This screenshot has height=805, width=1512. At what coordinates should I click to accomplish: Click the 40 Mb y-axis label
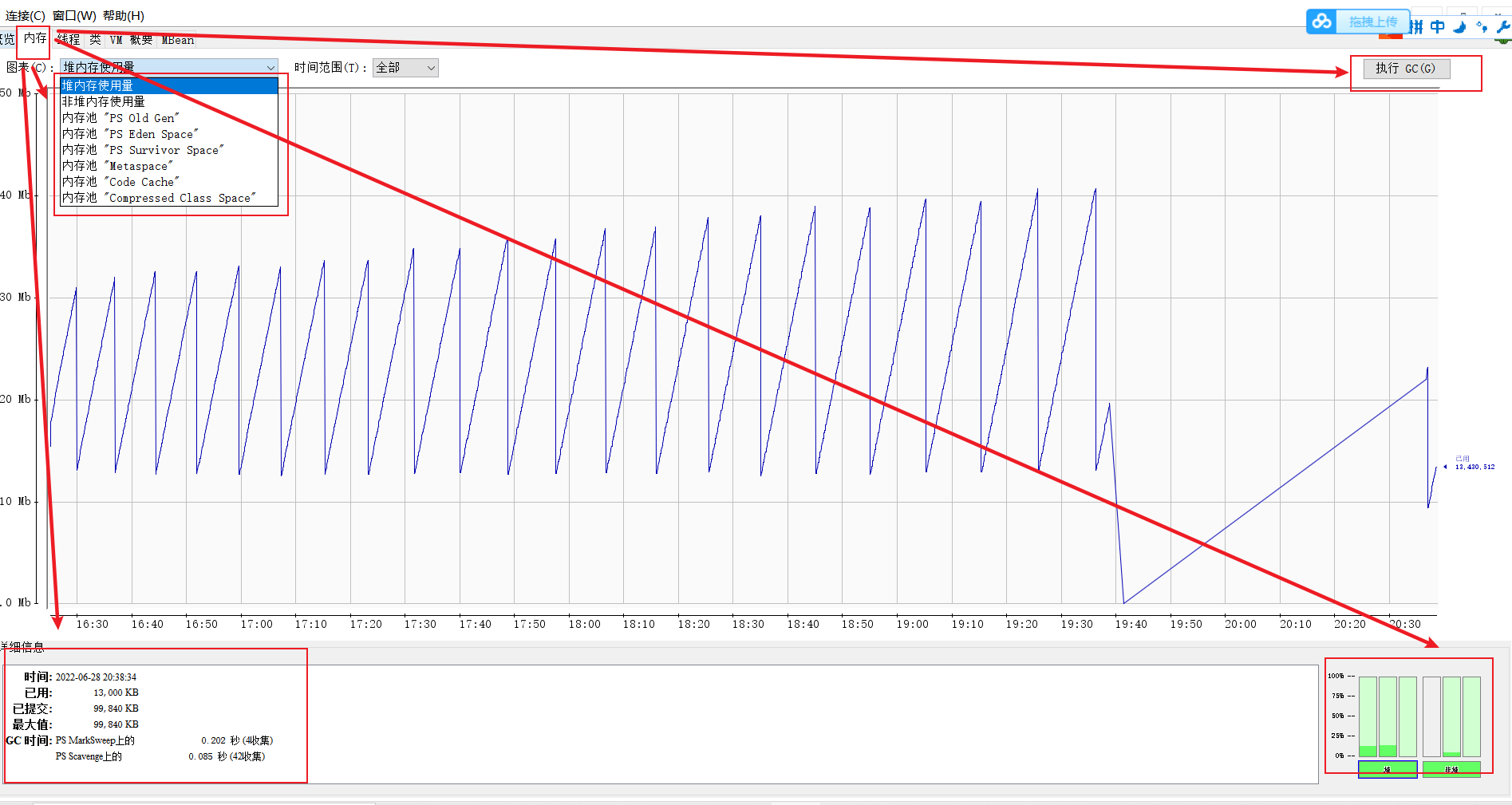tap(15, 195)
